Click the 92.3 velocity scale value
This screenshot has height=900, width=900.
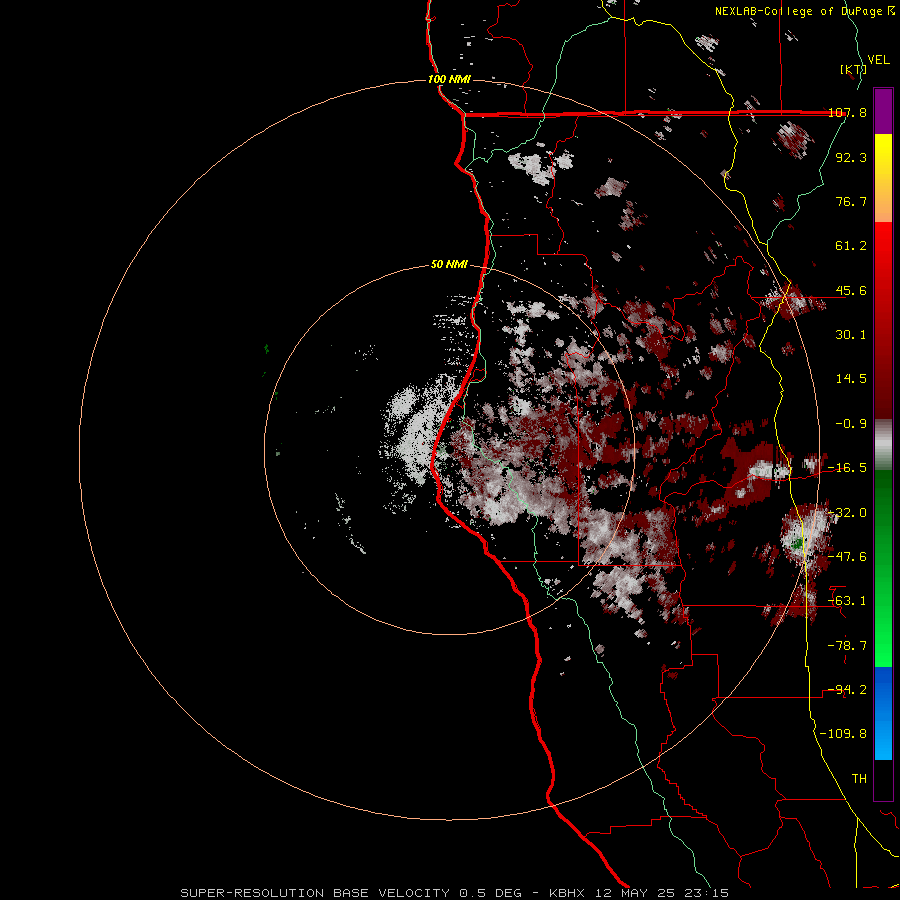pyautogui.click(x=851, y=157)
